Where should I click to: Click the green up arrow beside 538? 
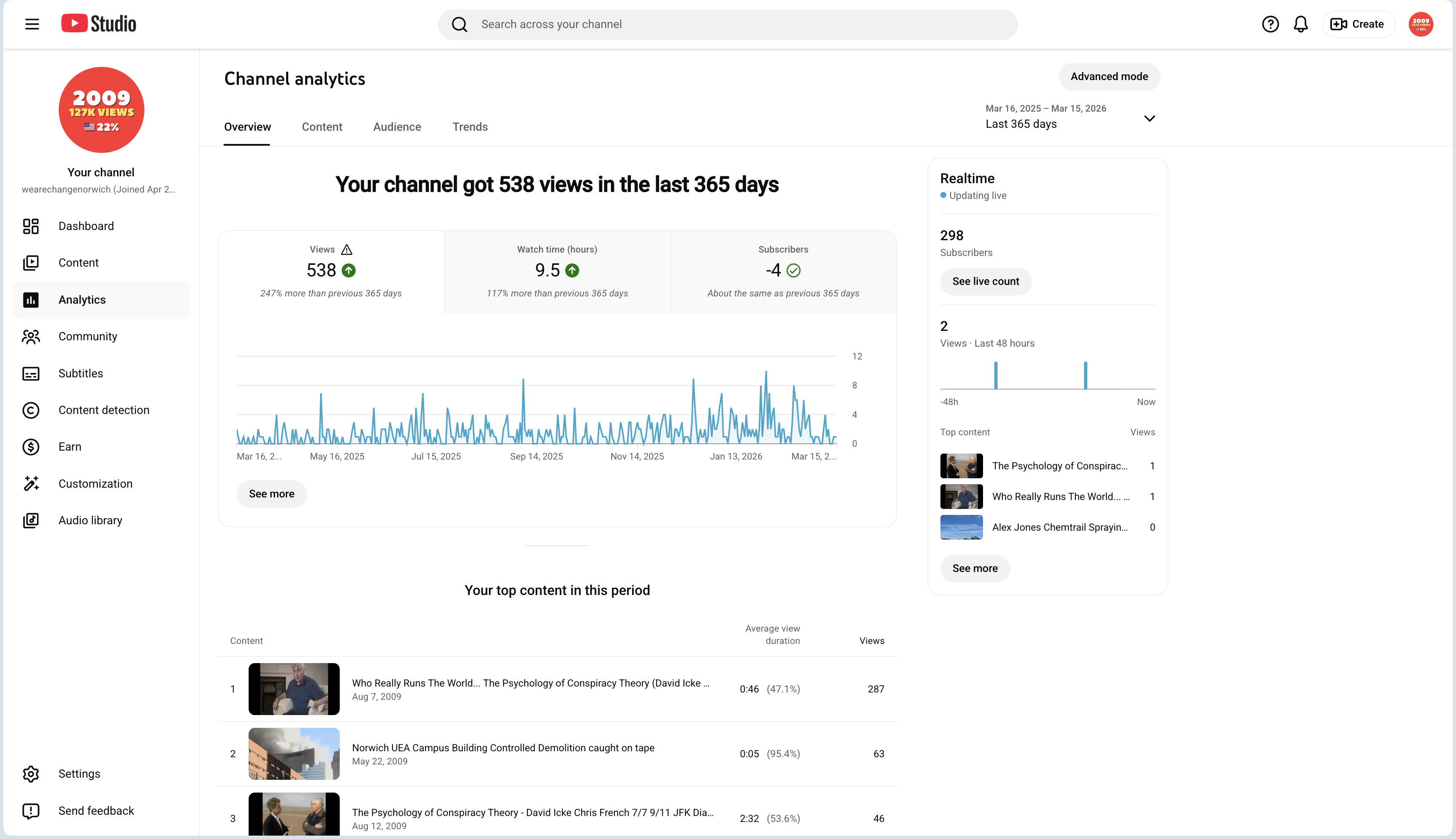point(349,270)
